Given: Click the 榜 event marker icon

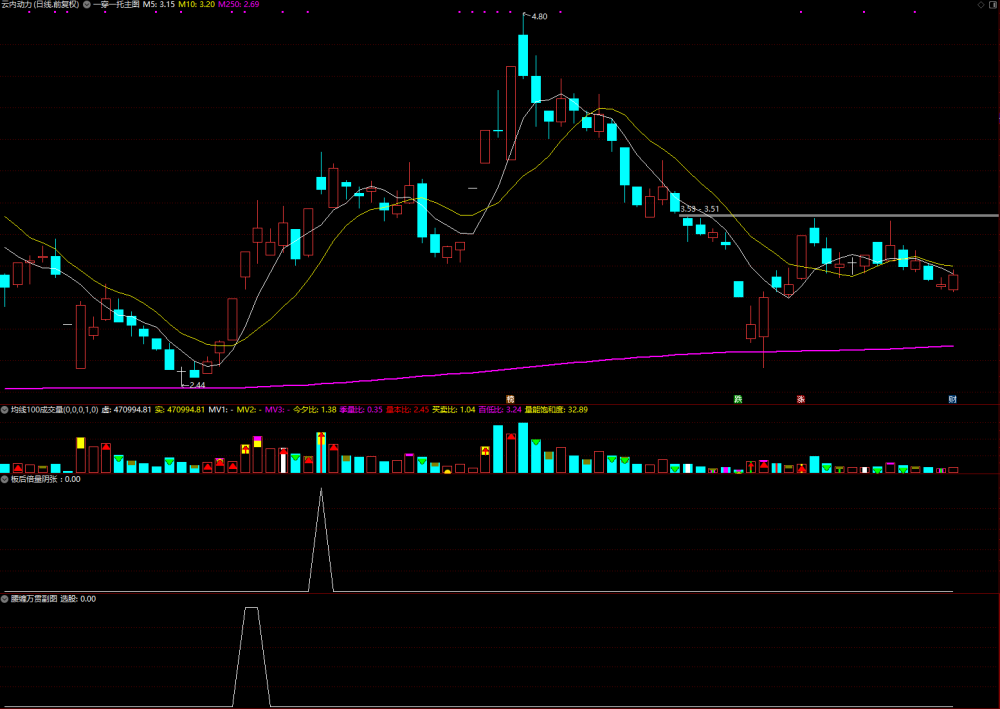Looking at the screenshot, I should point(510,399).
